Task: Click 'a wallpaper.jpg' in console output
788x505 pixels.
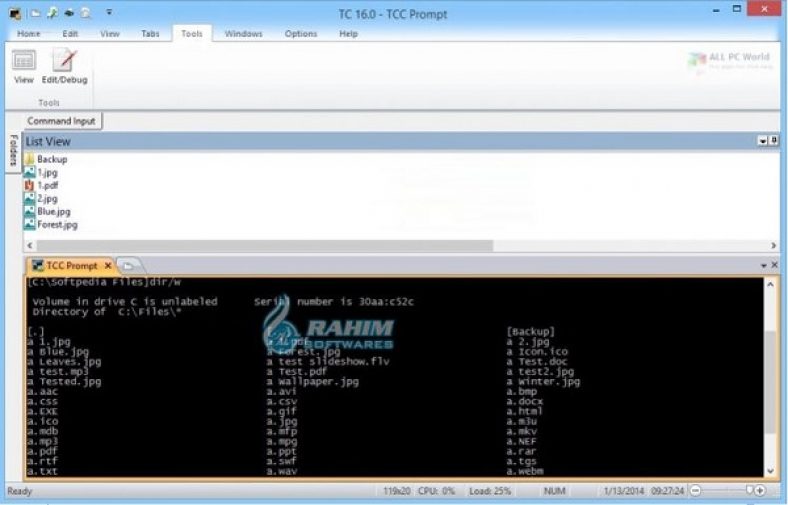Action: click(313, 381)
